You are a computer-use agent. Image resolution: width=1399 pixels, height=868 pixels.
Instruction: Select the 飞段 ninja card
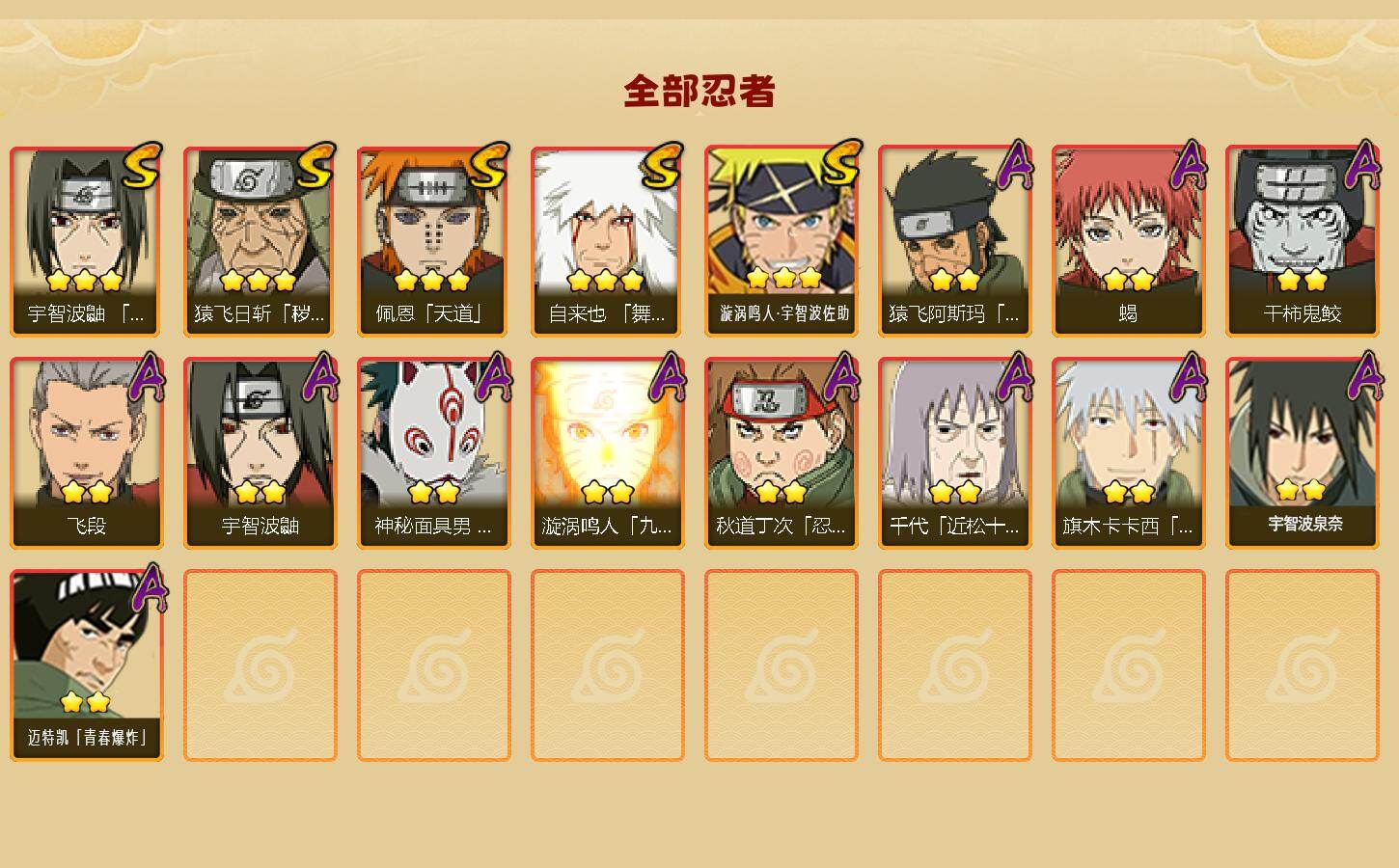point(87,453)
